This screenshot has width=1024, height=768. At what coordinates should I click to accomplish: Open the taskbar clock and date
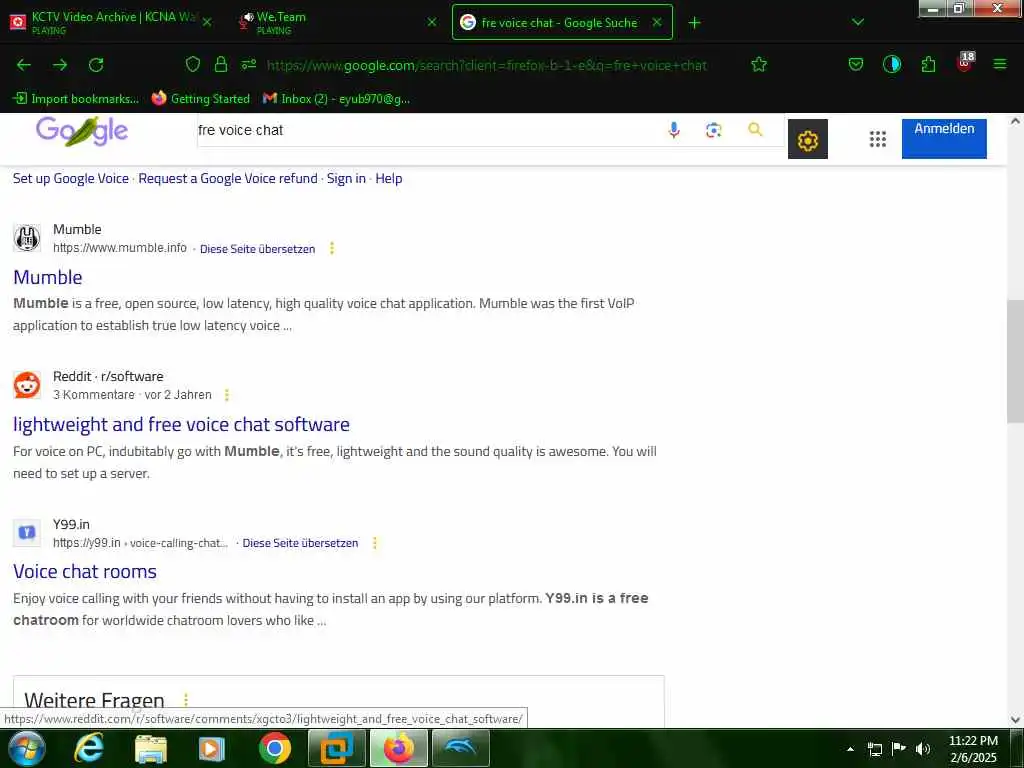tap(973, 749)
